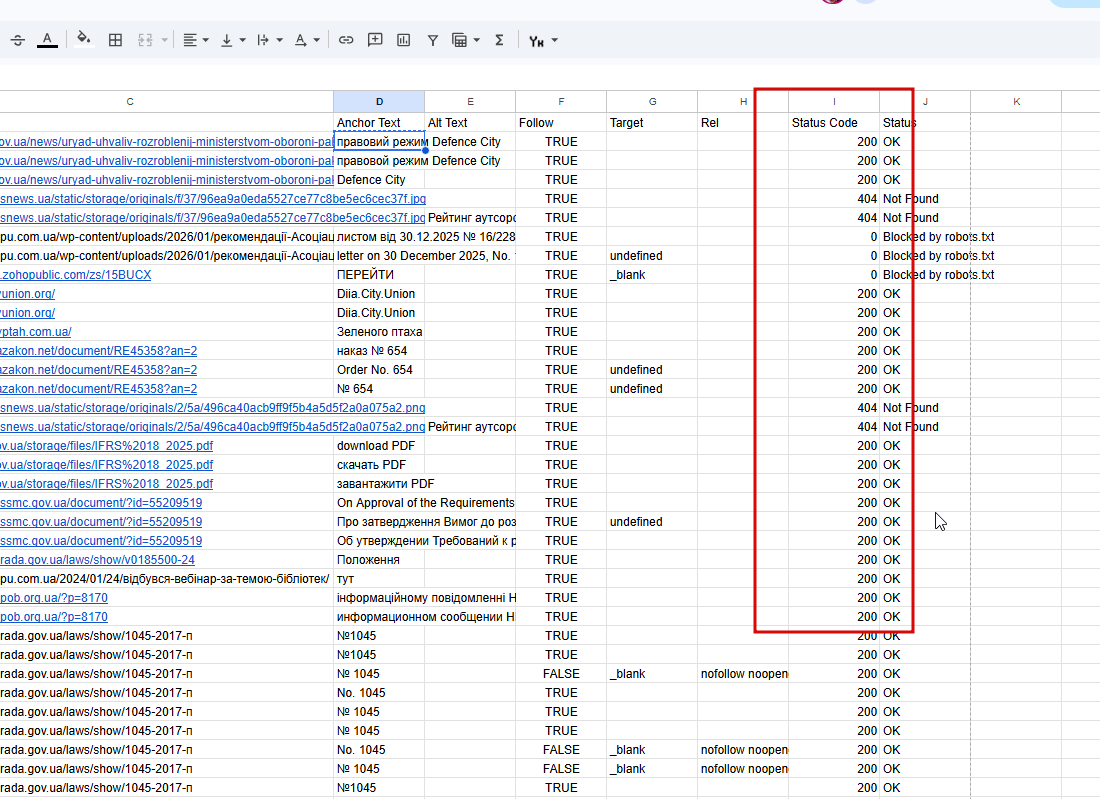Create a filter with the funnel icon
Screen dimensions: 1100x799
(433, 40)
